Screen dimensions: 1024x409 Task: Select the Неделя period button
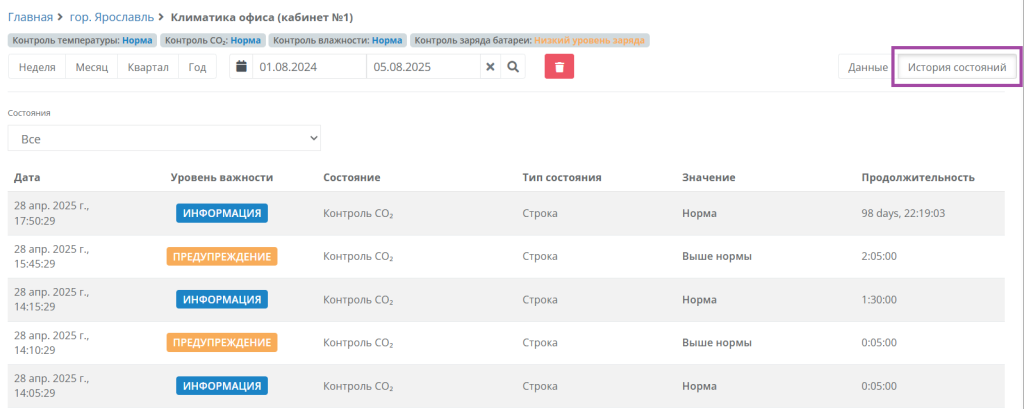pos(37,67)
